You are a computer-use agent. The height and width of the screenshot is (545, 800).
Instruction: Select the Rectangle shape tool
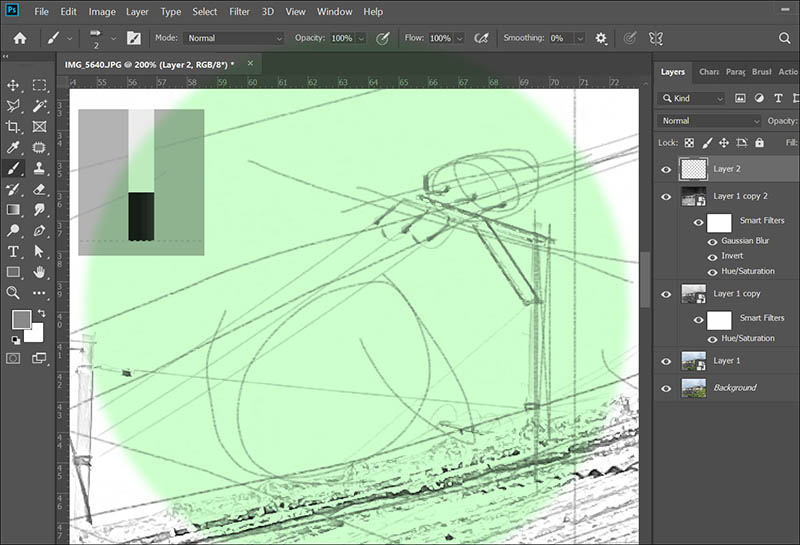[13, 272]
